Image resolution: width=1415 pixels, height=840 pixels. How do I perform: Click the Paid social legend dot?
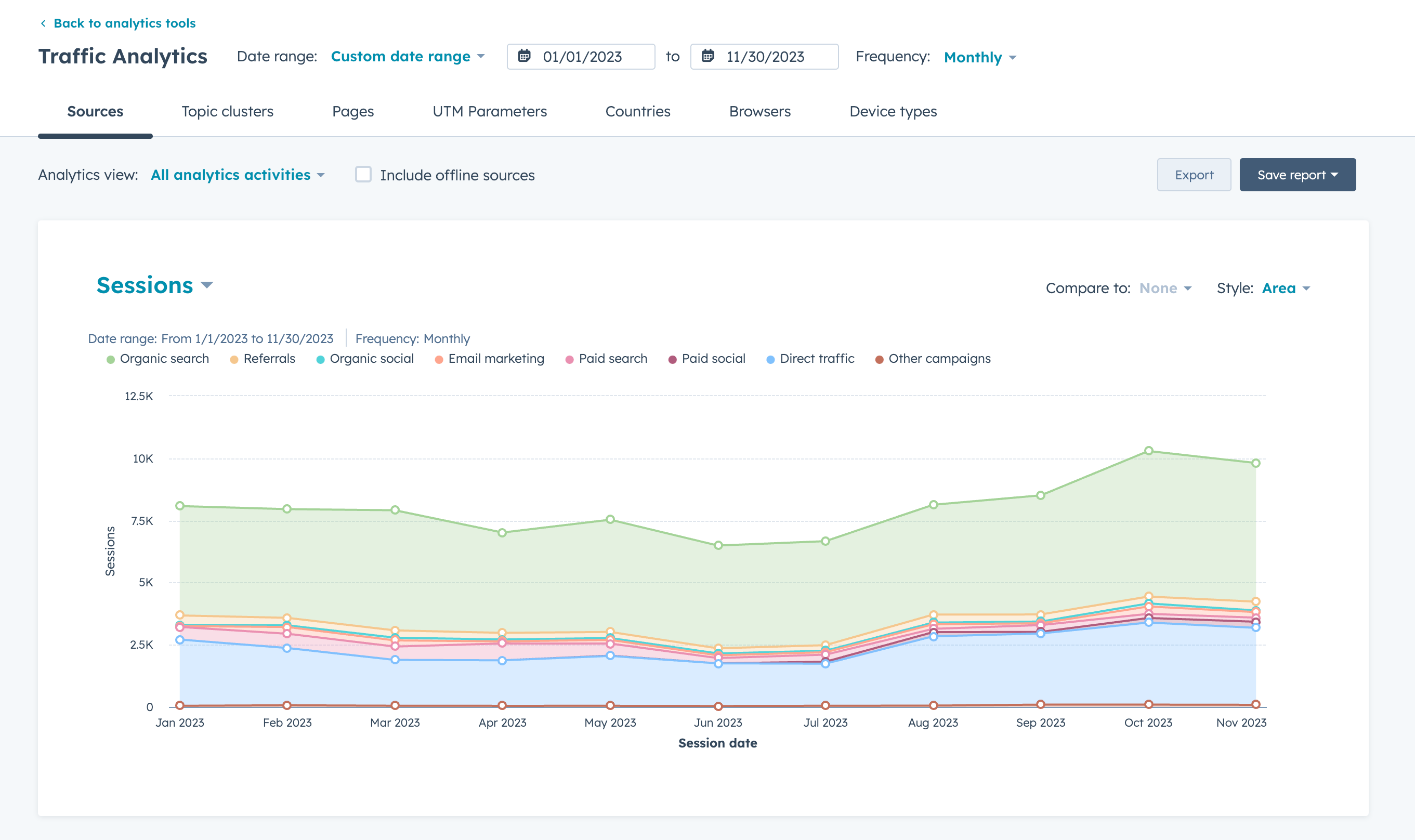pos(672,359)
